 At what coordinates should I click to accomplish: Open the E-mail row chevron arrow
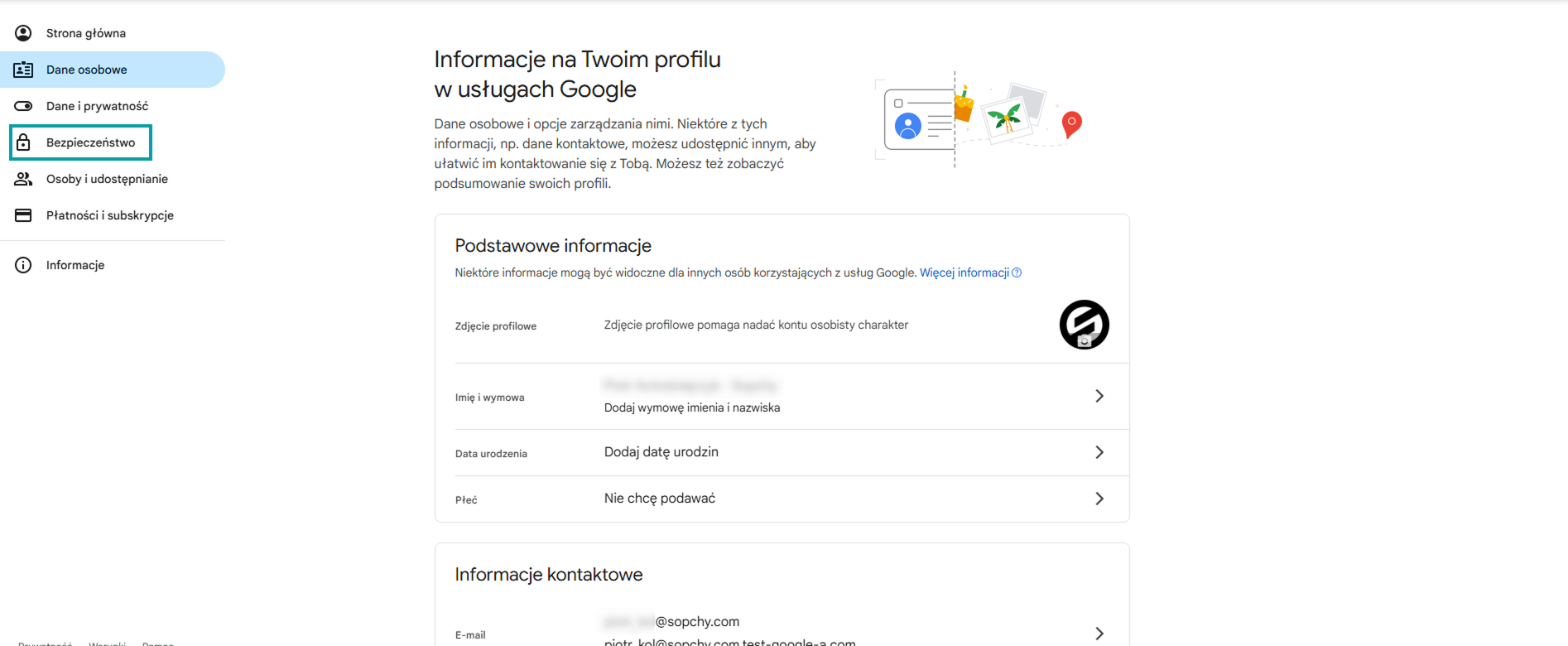[1099, 634]
